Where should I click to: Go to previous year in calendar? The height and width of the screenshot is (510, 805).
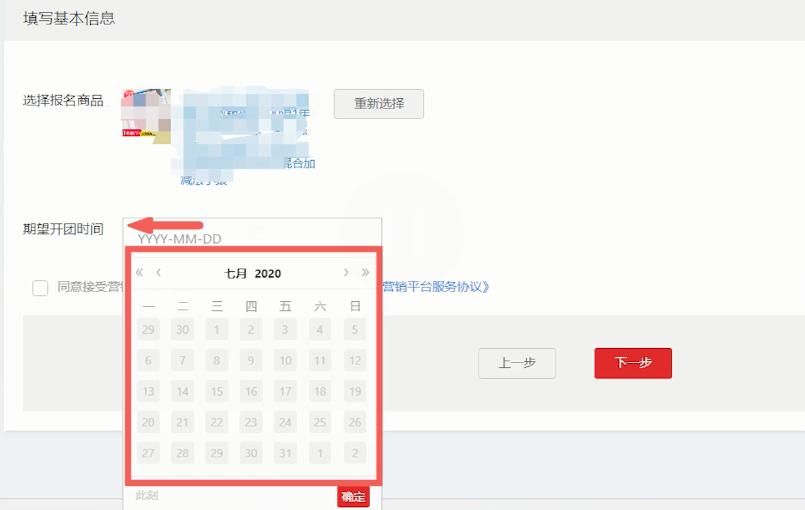pyautogui.click(x=140, y=273)
